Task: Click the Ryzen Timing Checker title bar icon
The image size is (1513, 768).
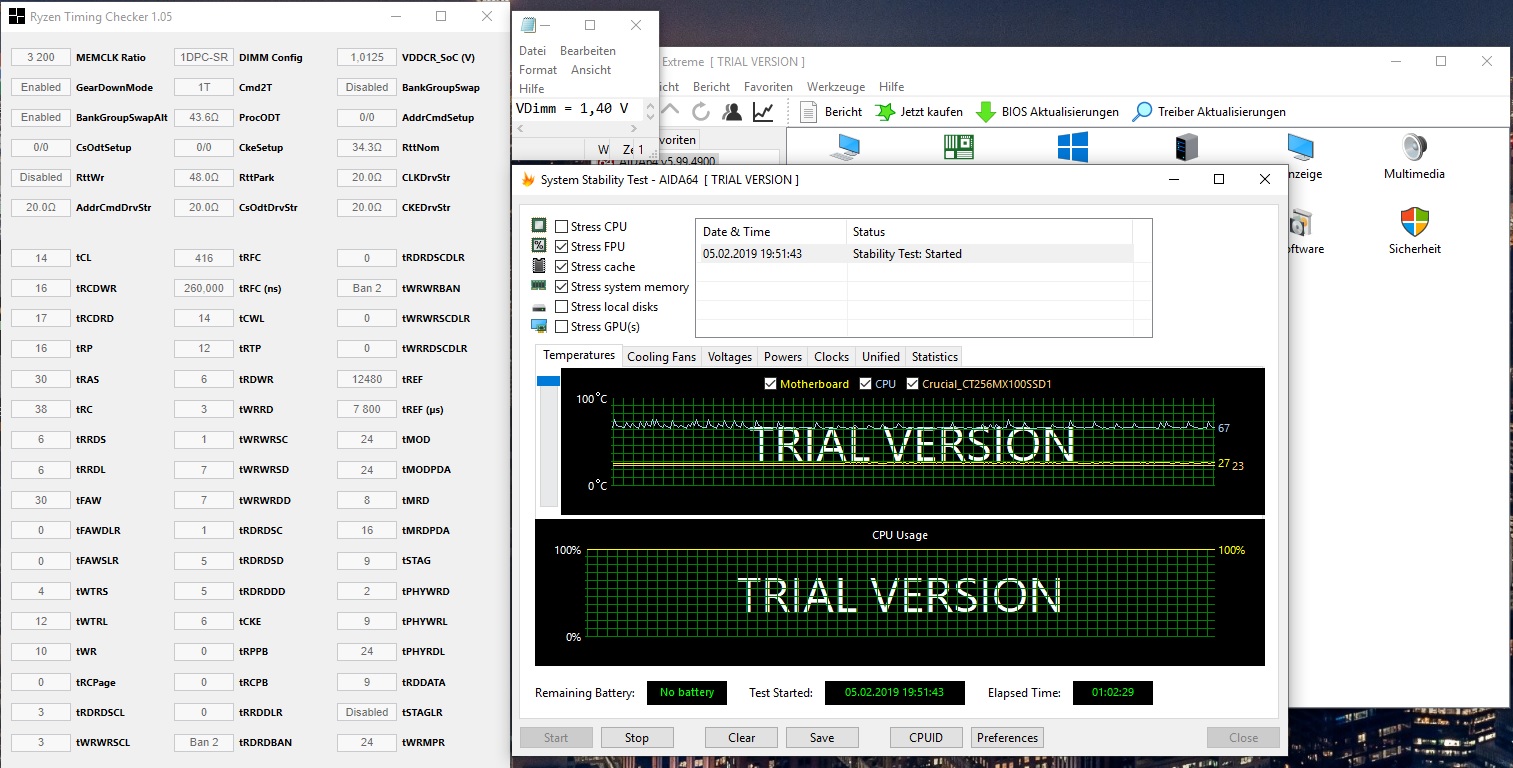Action: coord(16,16)
